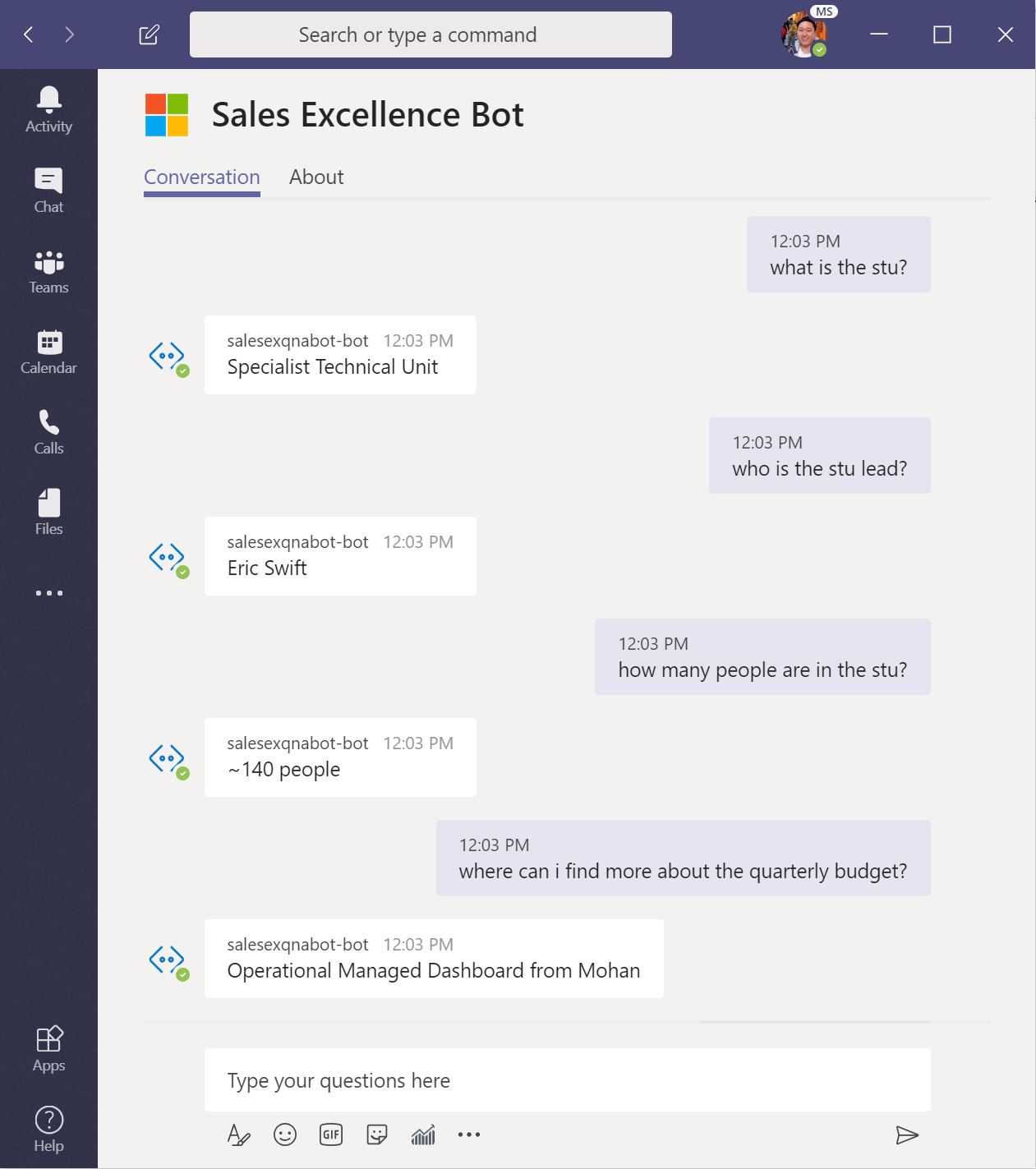The image size is (1036, 1169).
Task: Click the Type your questions here field
Action: coord(568,1079)
